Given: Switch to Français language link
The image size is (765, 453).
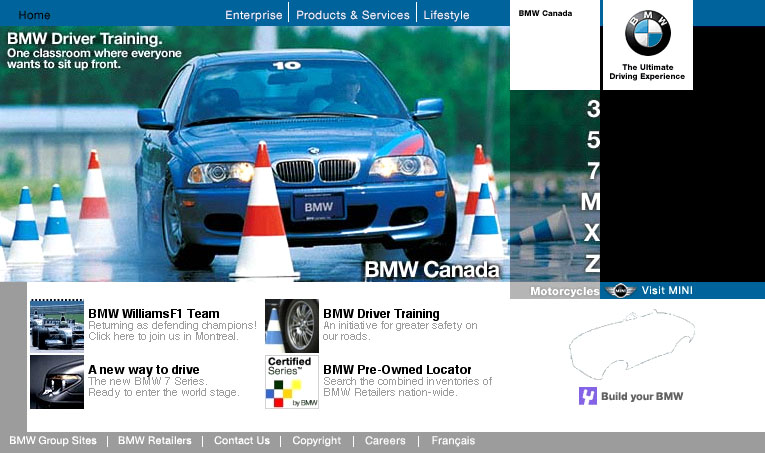Looking at the screenshot, I should coord(453,441).
